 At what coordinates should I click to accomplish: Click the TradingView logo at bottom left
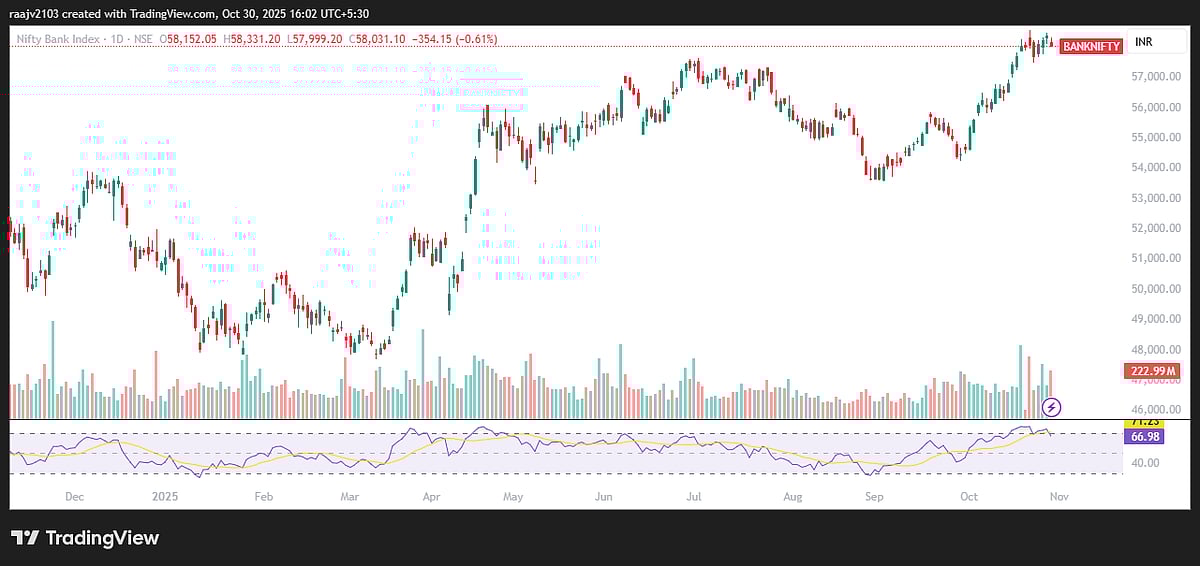click(85, 538)
